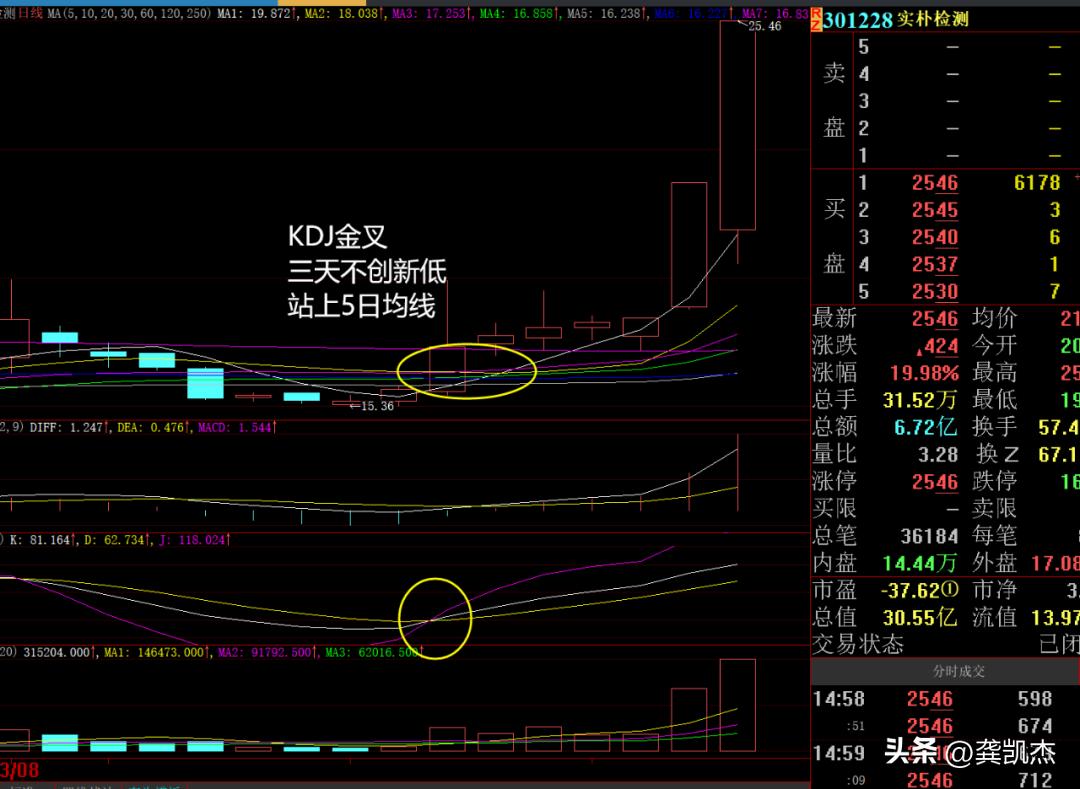The height and width of the screenshot is (789, 1080).
Task: Click the red 日线 period label
Action: click(x=29, y=13)
